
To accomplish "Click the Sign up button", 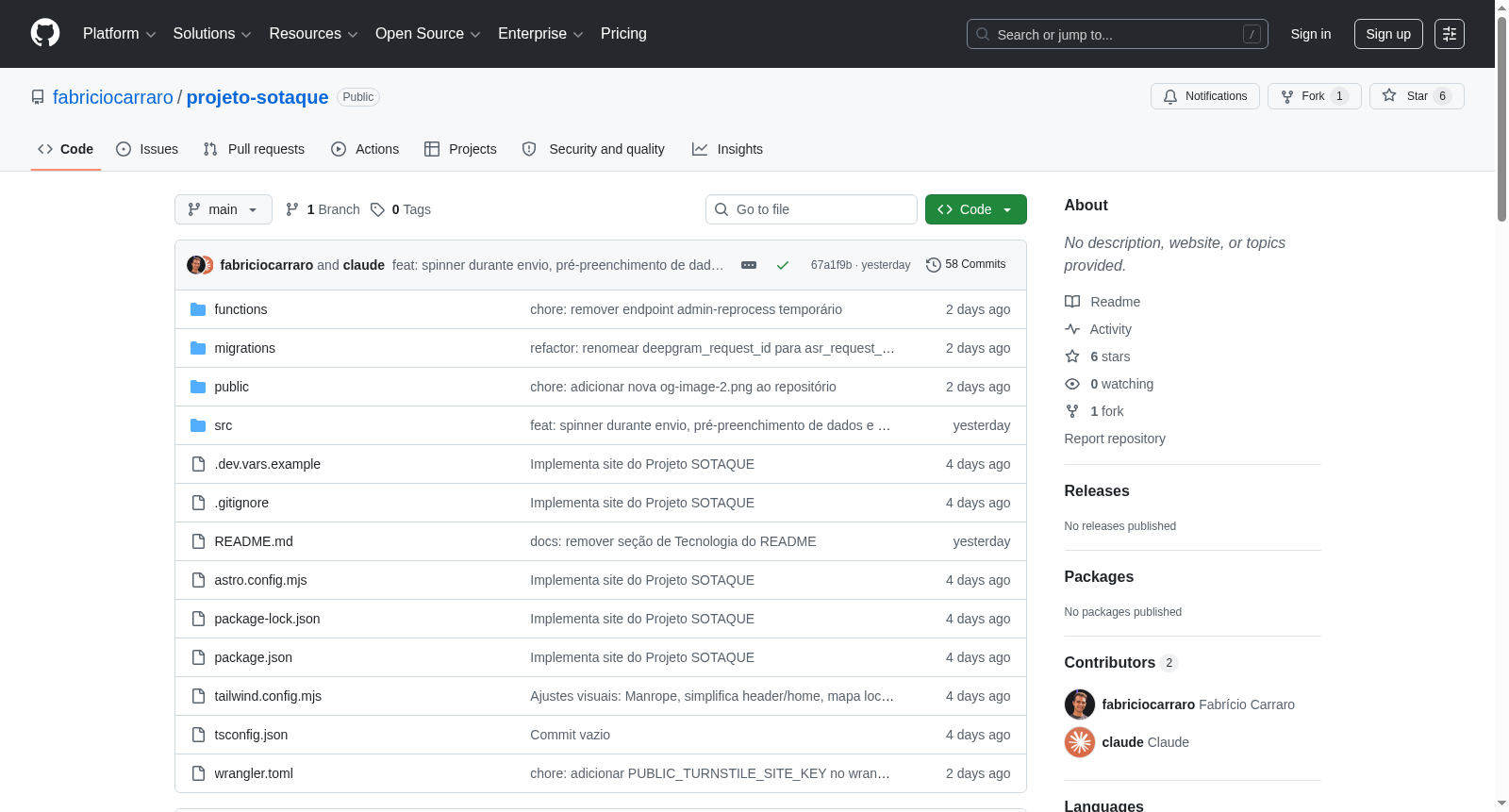I will click(1388, 34).
